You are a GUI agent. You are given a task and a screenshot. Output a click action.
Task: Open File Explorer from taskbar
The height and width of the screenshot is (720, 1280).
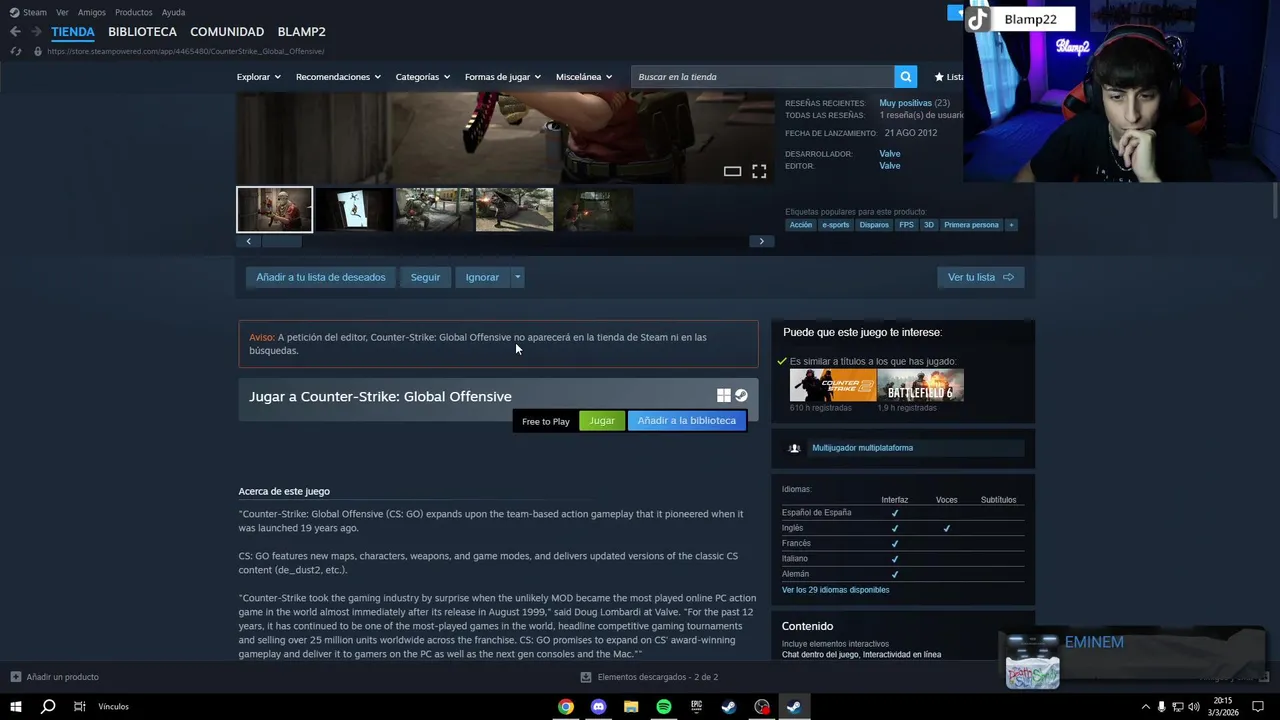point(631,707)
